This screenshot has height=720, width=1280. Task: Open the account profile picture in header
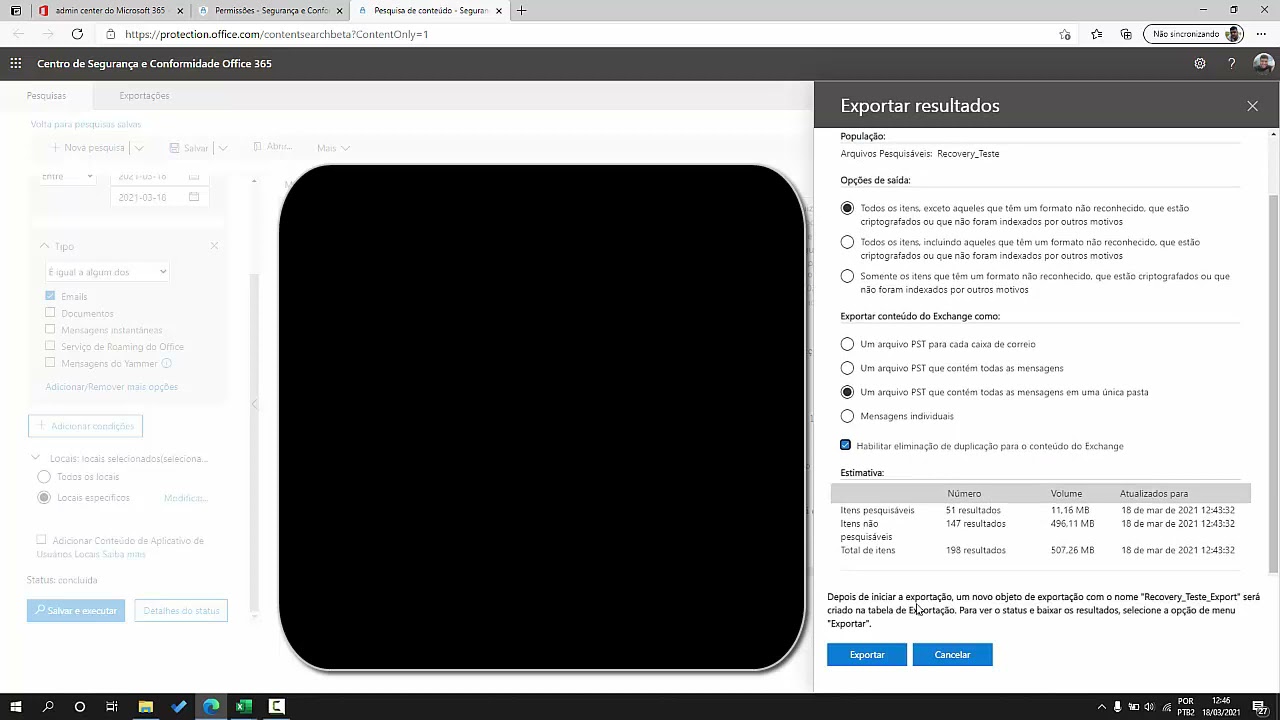pos(1263,63)
